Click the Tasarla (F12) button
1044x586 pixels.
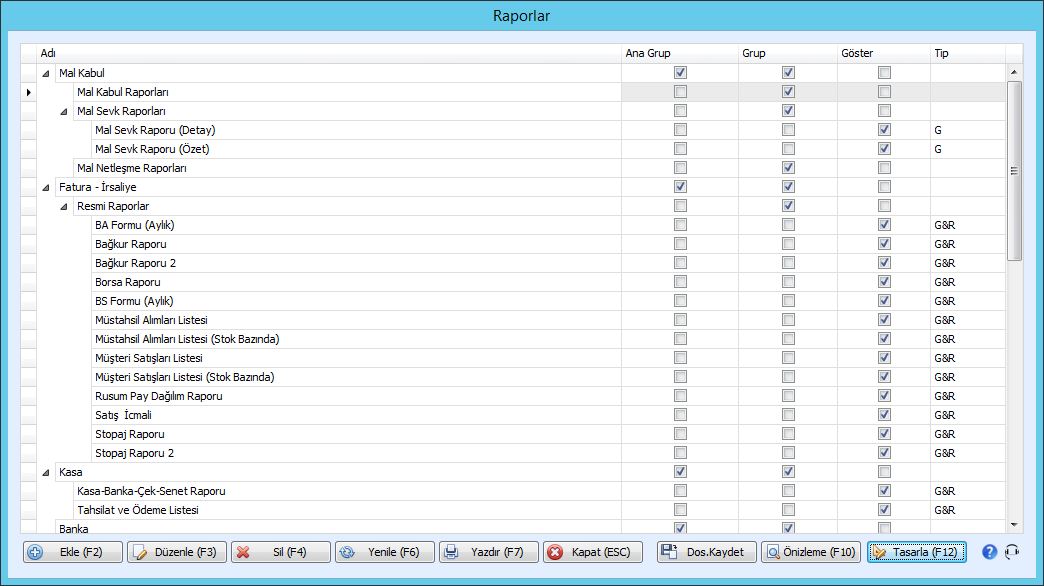(917, 552)
